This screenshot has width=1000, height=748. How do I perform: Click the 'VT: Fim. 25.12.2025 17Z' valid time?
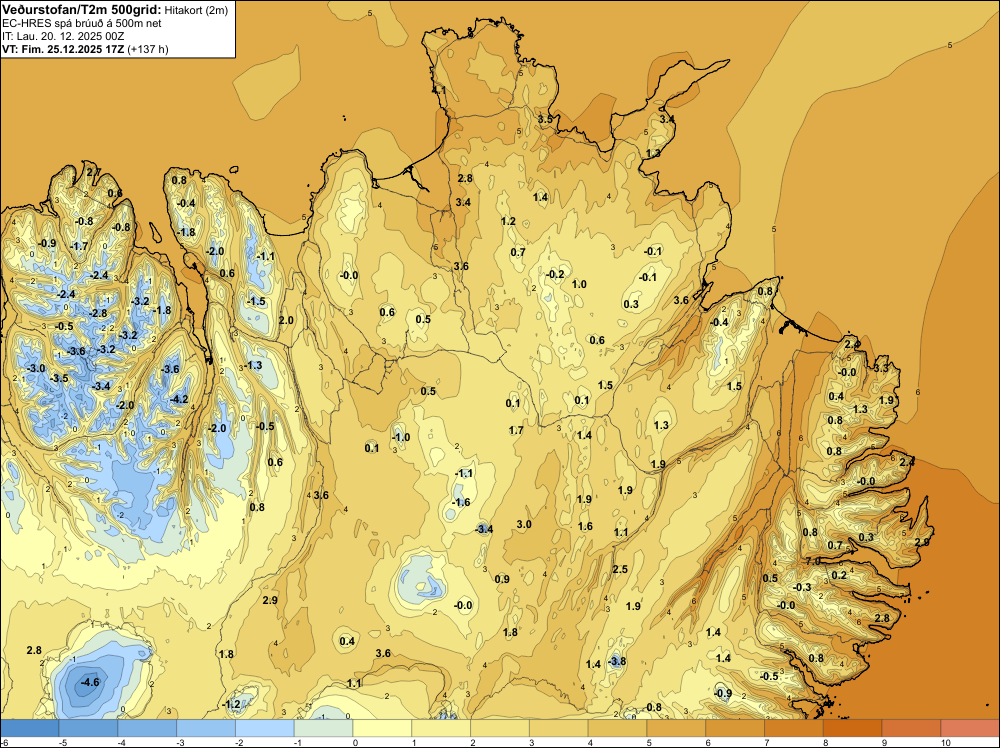[63, 49]
